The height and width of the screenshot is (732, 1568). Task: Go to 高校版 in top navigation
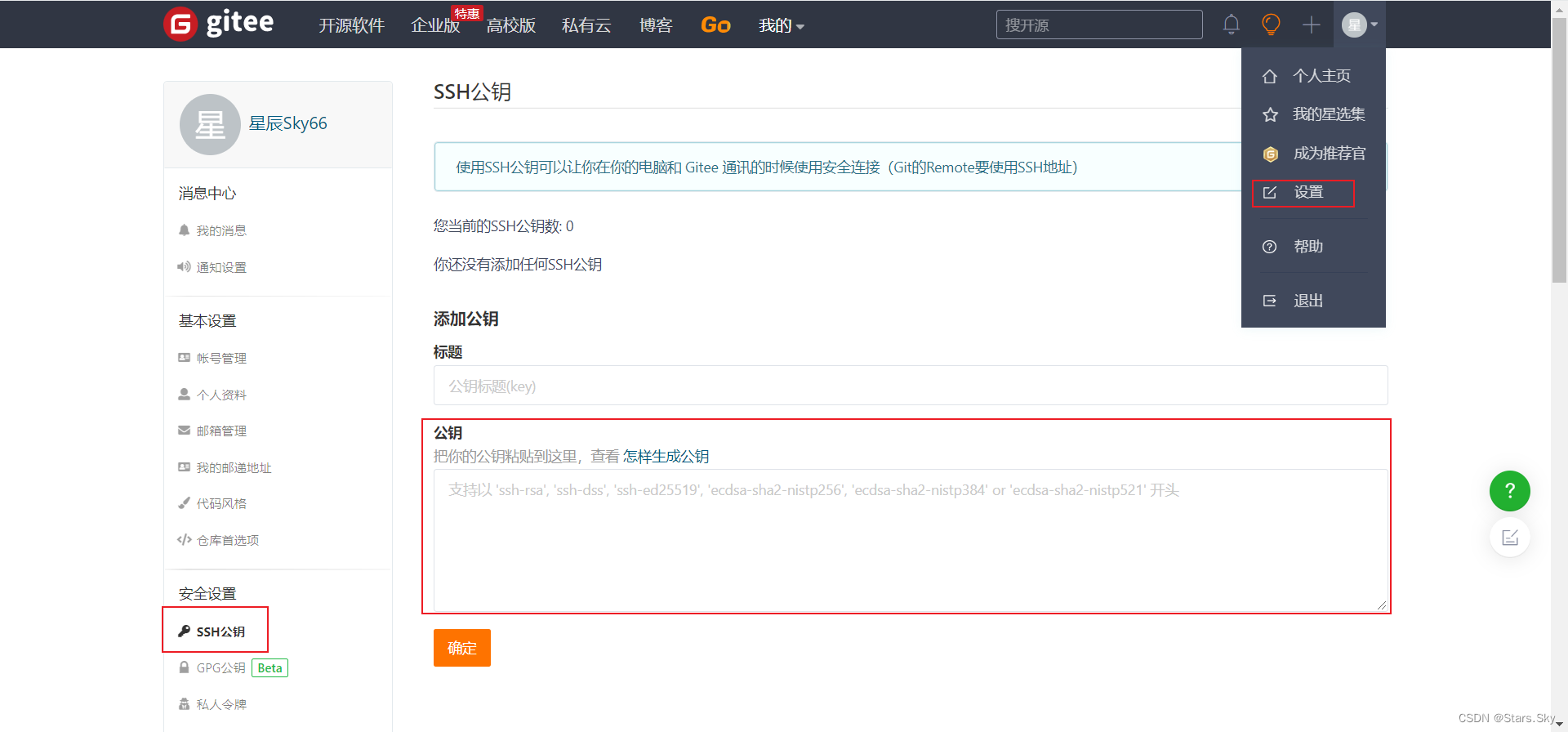pyautogui.click(x=511, y=25)
